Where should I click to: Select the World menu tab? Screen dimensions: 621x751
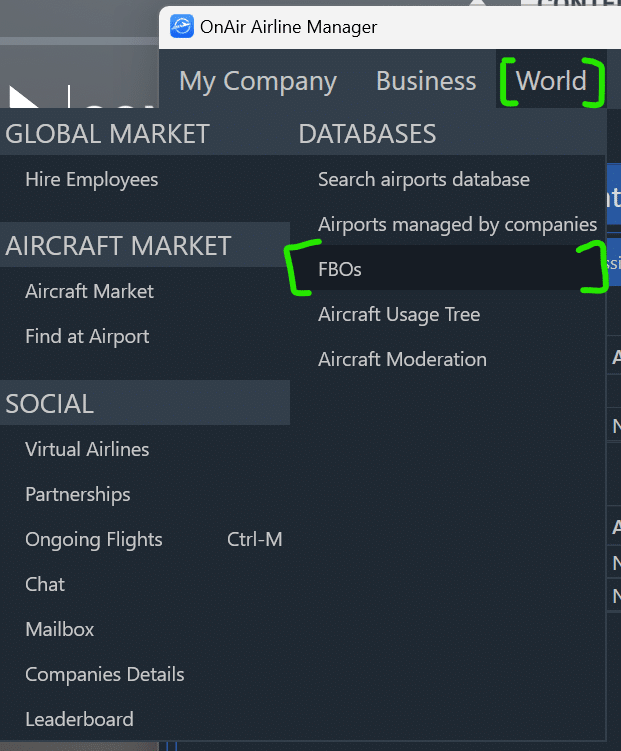[551, 80]
